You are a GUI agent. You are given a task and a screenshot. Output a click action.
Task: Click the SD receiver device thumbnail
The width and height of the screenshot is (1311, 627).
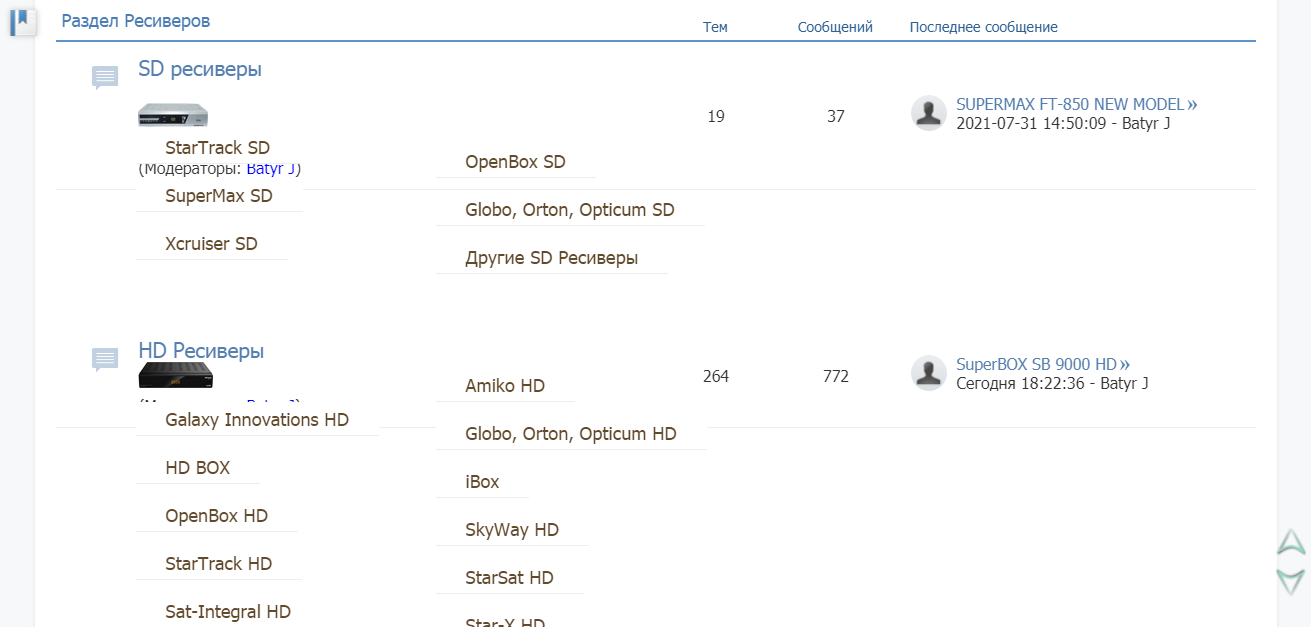point(173,115)
